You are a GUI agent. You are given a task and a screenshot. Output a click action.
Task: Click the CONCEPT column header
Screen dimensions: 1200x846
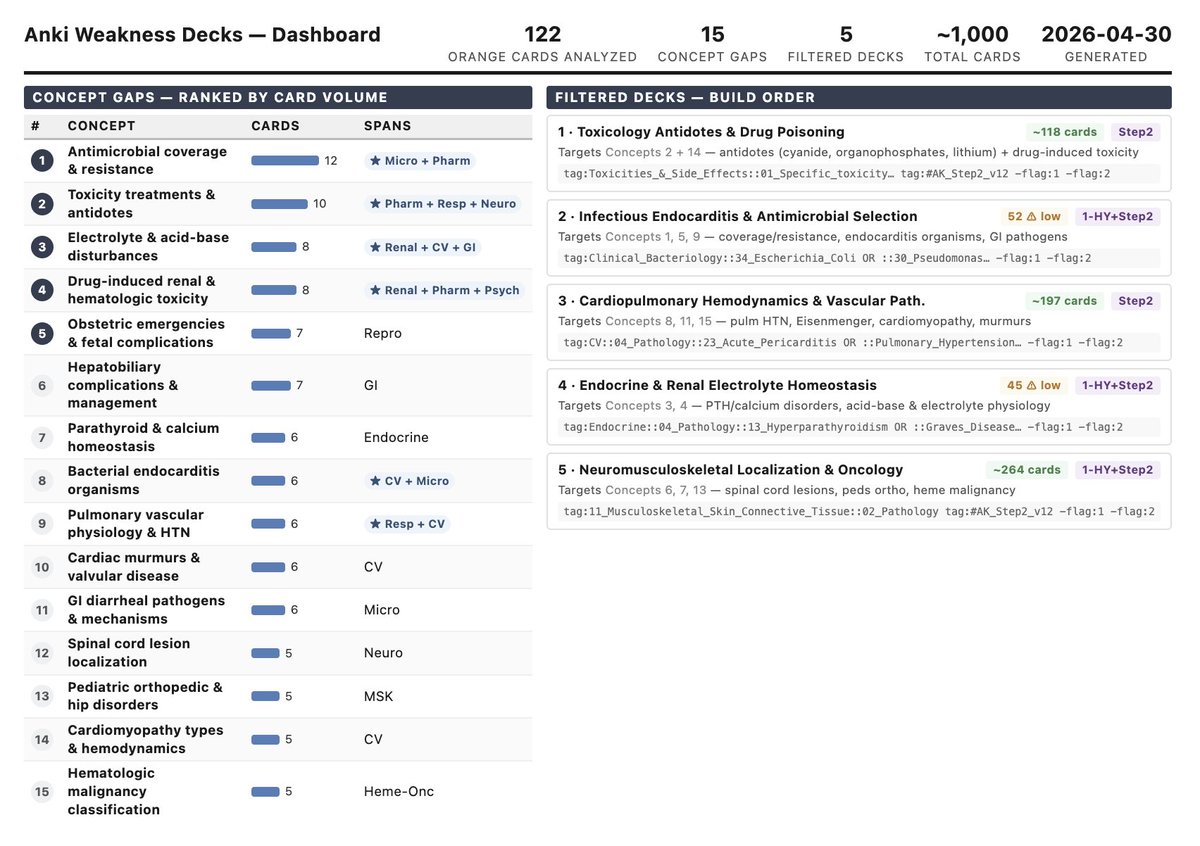[x=101, y=126]
